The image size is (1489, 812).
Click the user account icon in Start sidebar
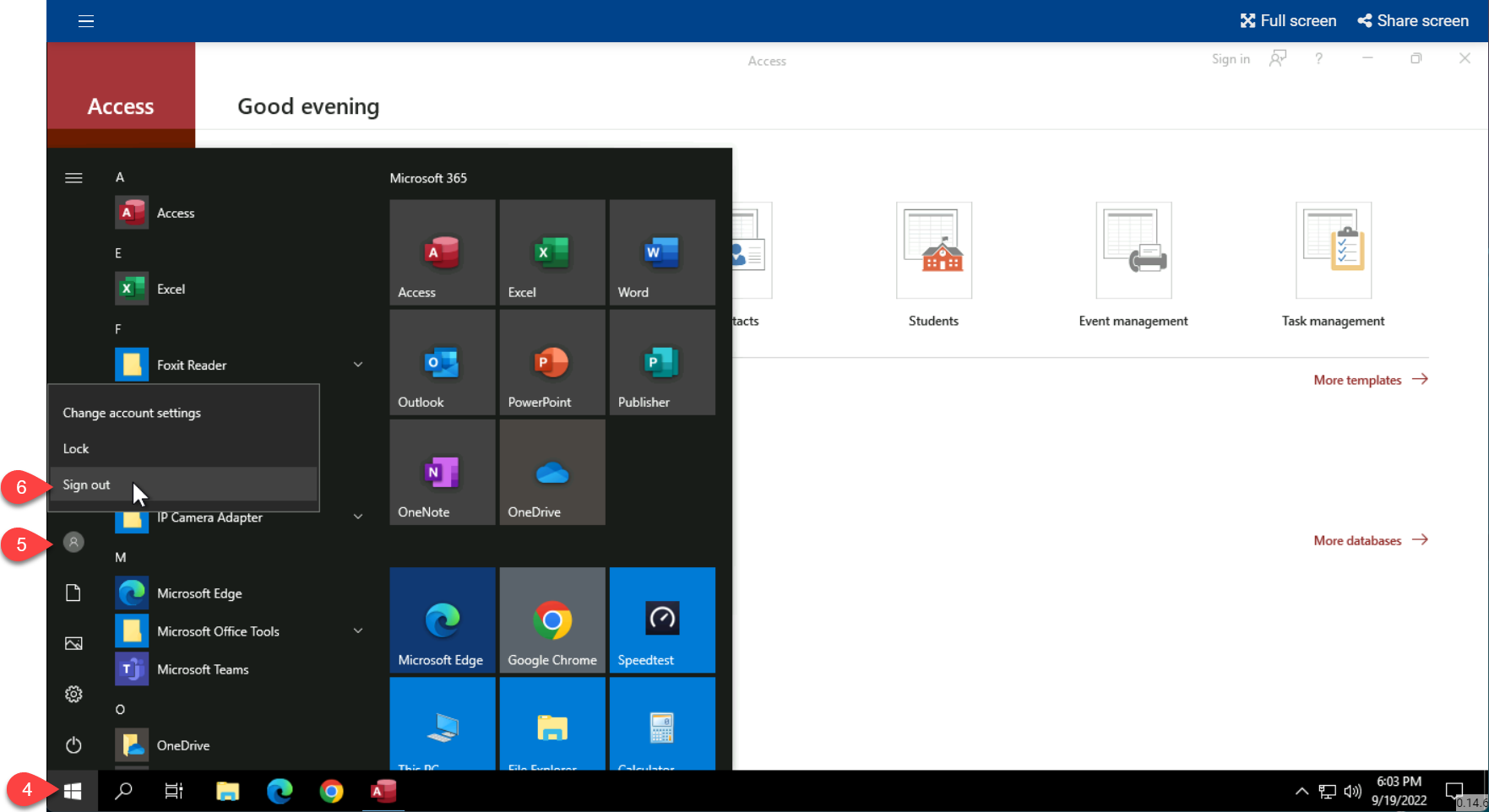73,542
